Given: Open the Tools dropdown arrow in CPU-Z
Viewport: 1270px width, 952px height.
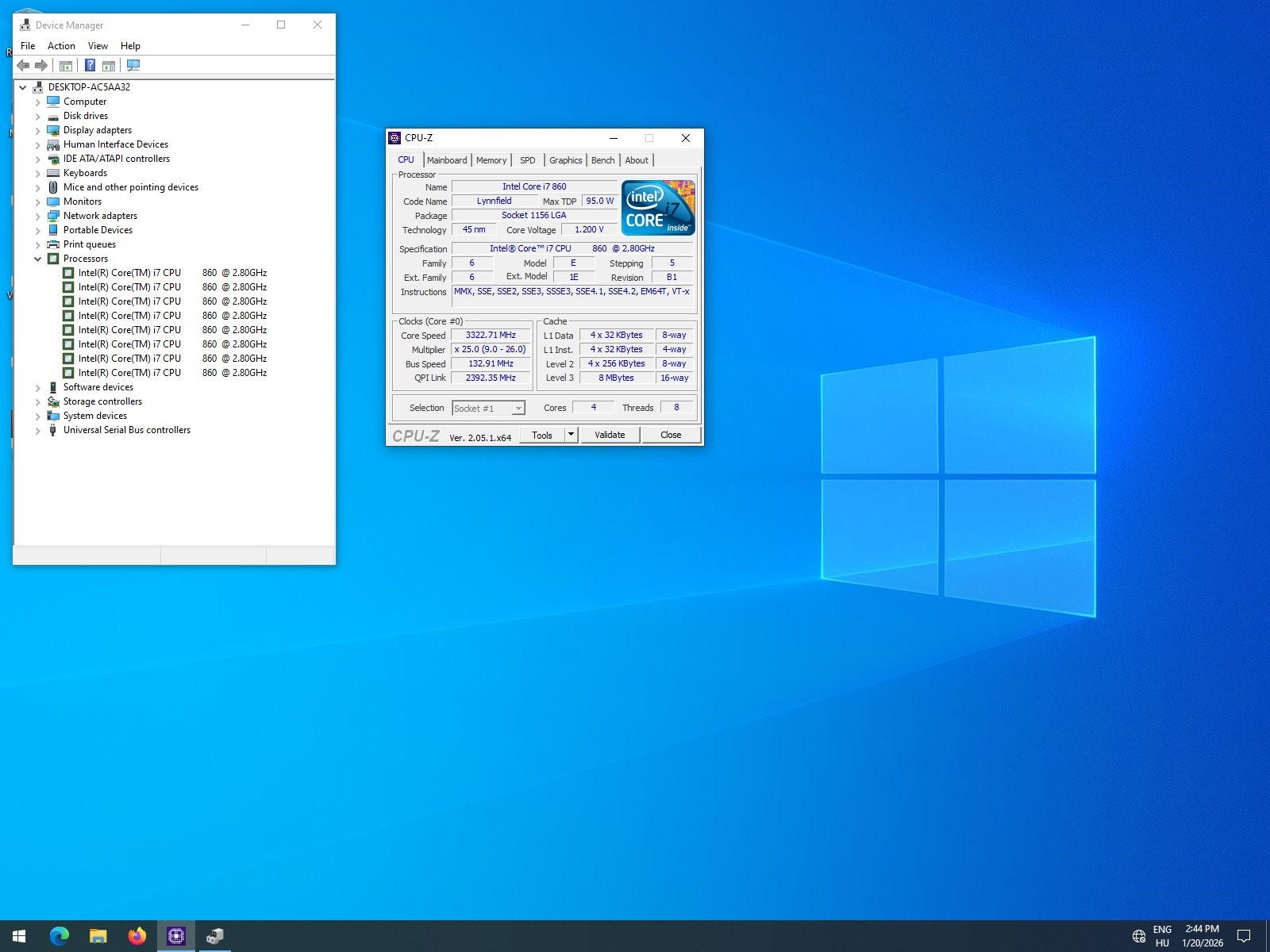Looking at the screenshot, I should 571,435.
